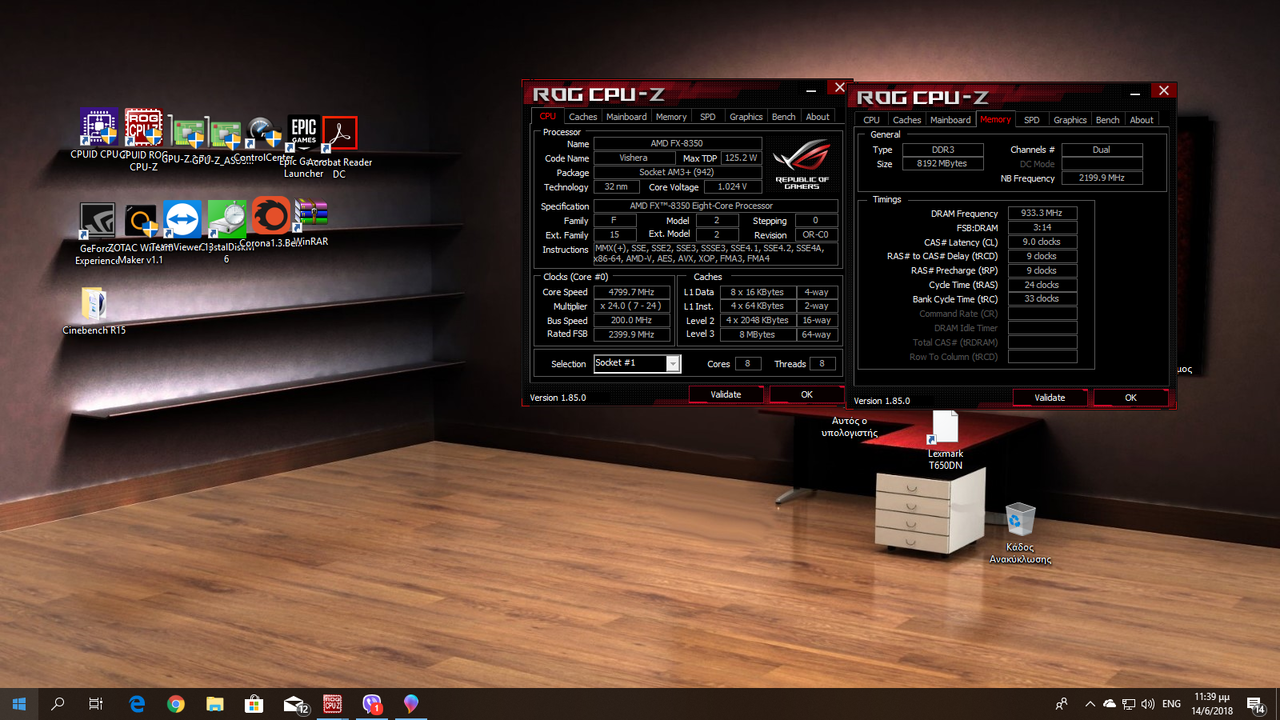Screen dimensions: 1280x720
Task: Click Validate in the memory Timings window
Action: tap(1050, 397)
